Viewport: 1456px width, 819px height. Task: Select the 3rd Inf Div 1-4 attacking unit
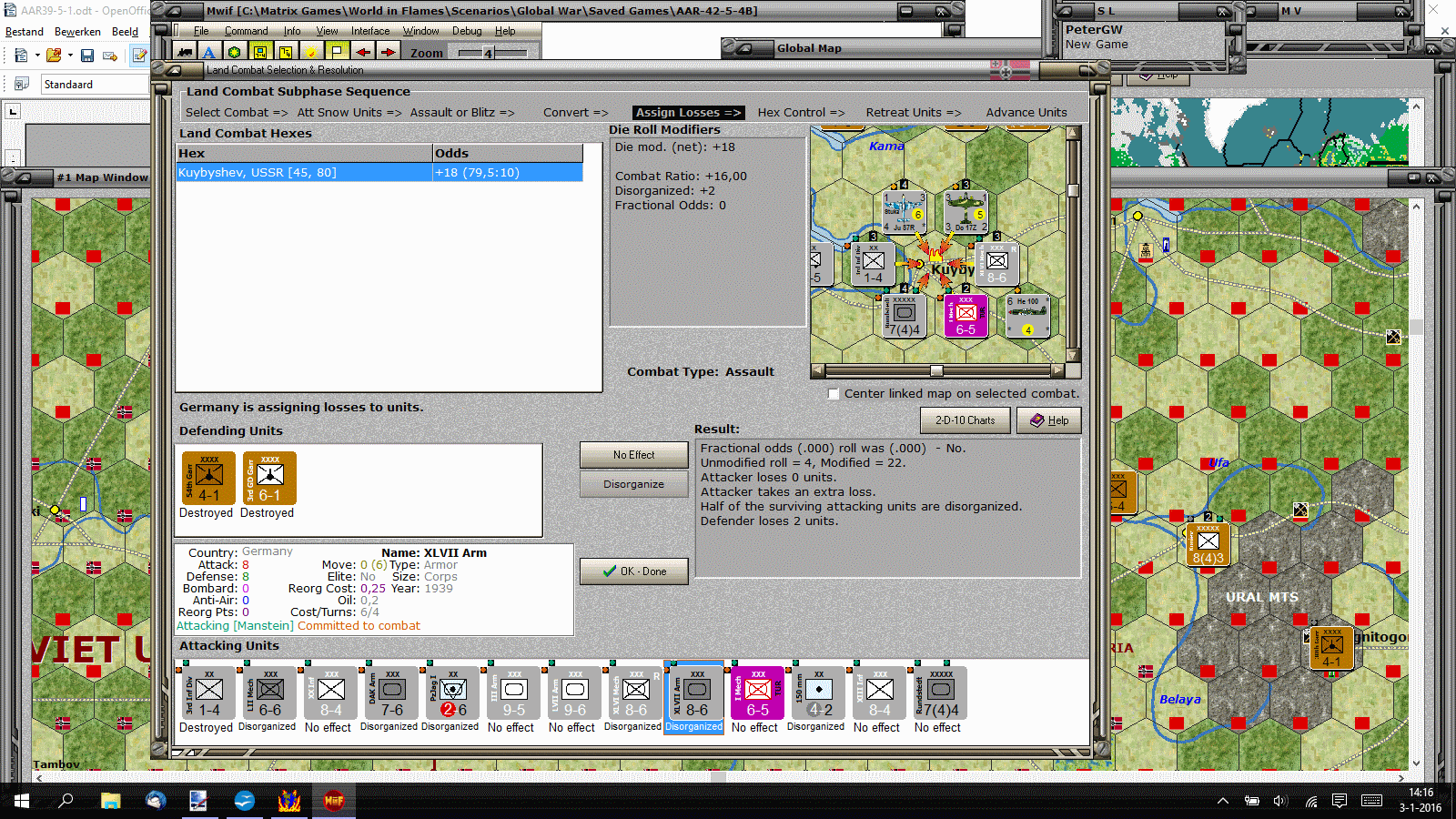click(x=209, y=693)
